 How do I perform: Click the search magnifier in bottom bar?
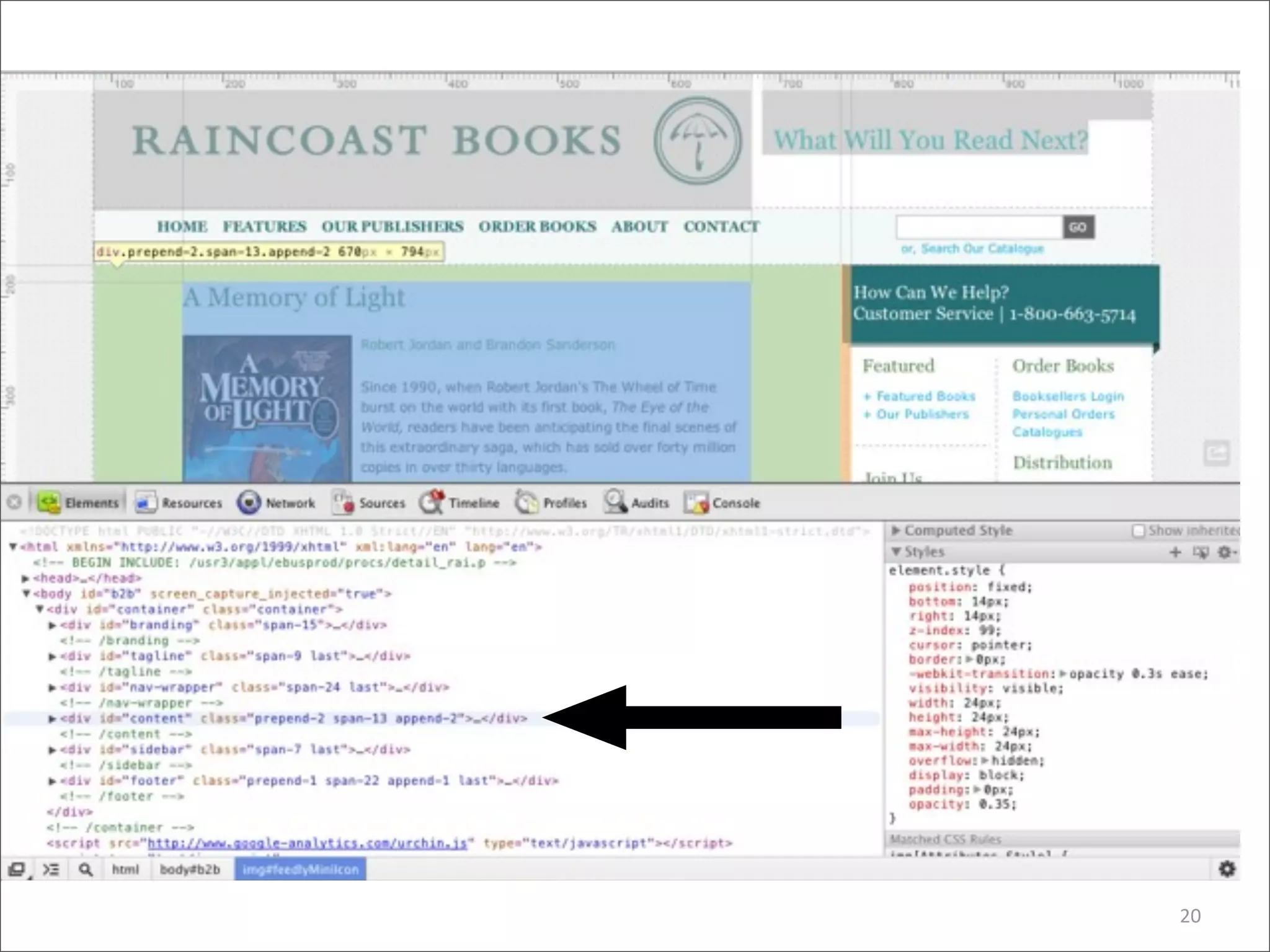point(86,870)
